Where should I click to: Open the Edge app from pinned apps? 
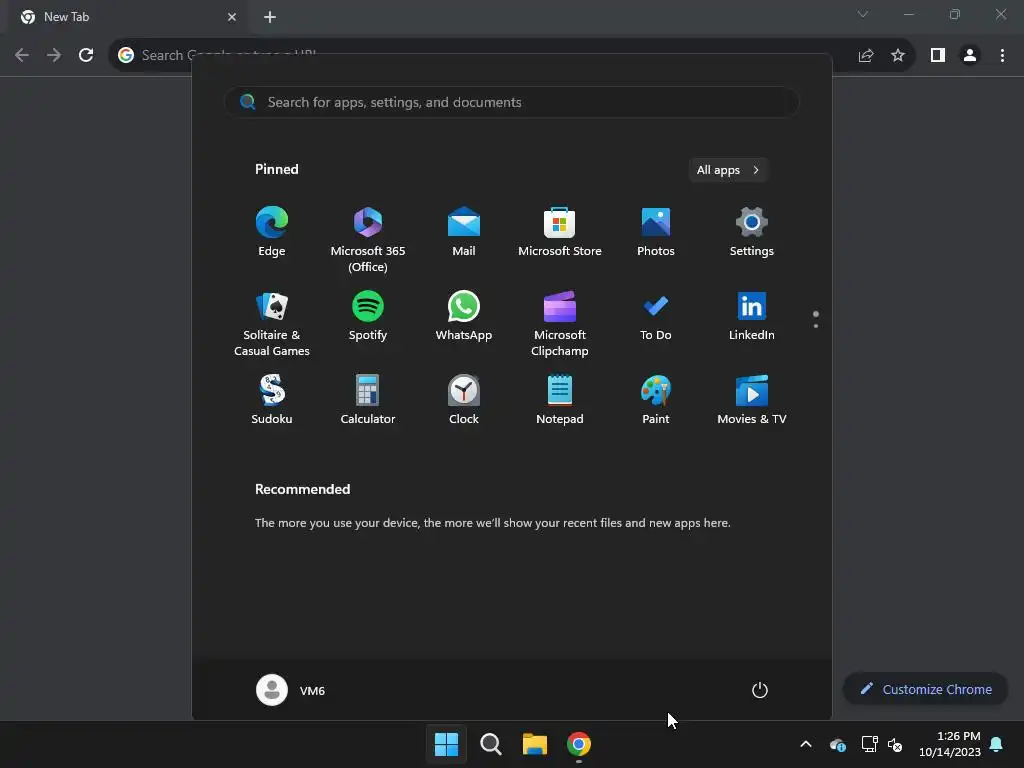click(x=272, y=232)
